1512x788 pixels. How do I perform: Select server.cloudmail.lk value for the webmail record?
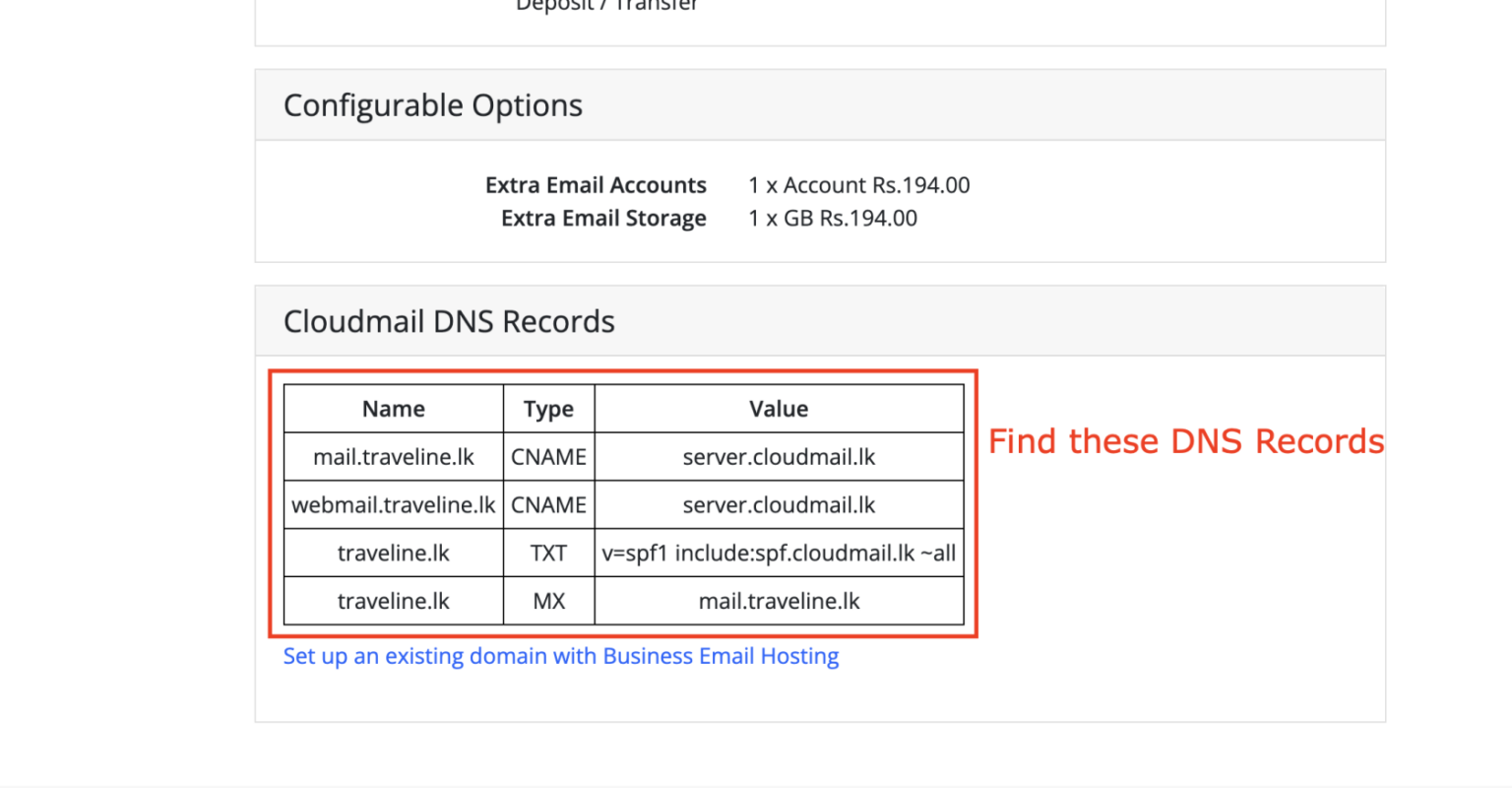[779, 505]
